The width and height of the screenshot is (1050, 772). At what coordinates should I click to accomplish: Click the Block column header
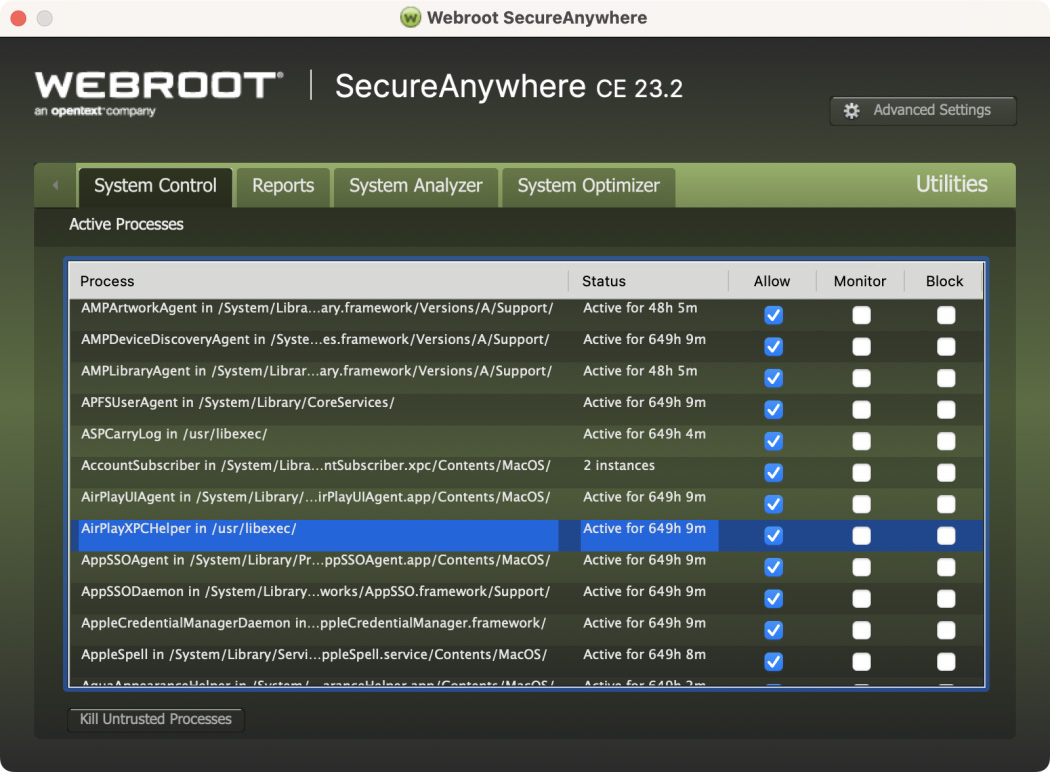click(944, 281)
